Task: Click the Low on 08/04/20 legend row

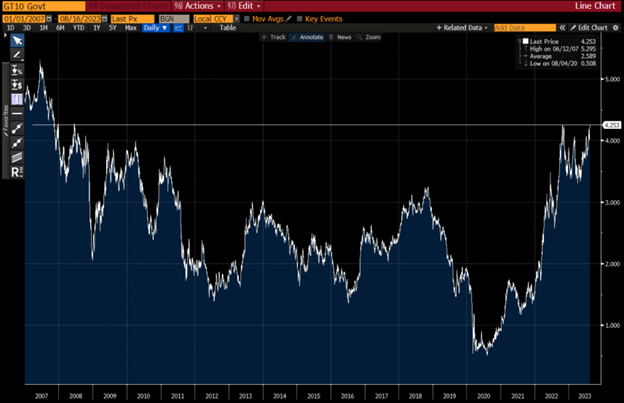Action: (559, 63)
